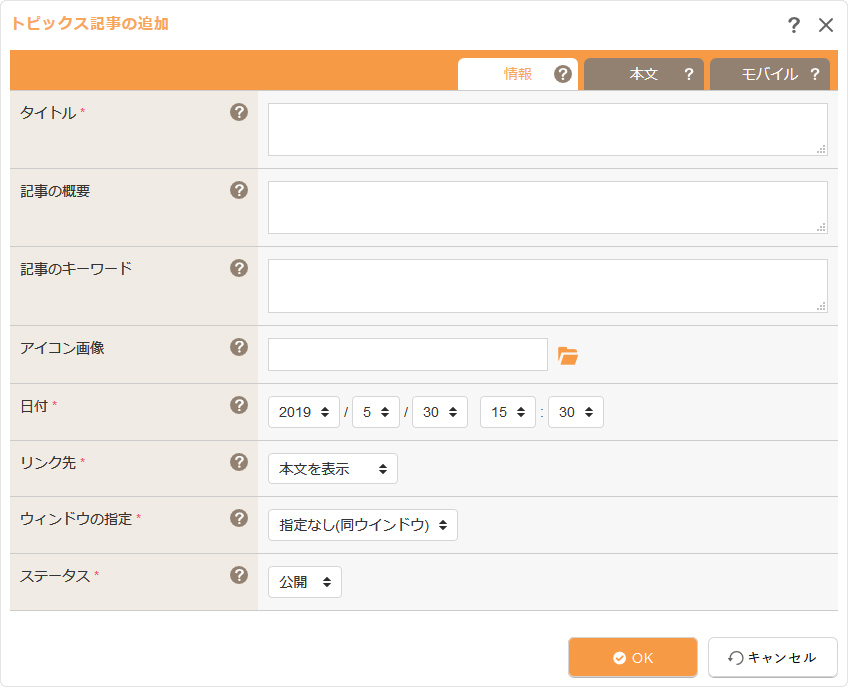
Task: Click the orange OK button
Action: (x=633, y=657)
